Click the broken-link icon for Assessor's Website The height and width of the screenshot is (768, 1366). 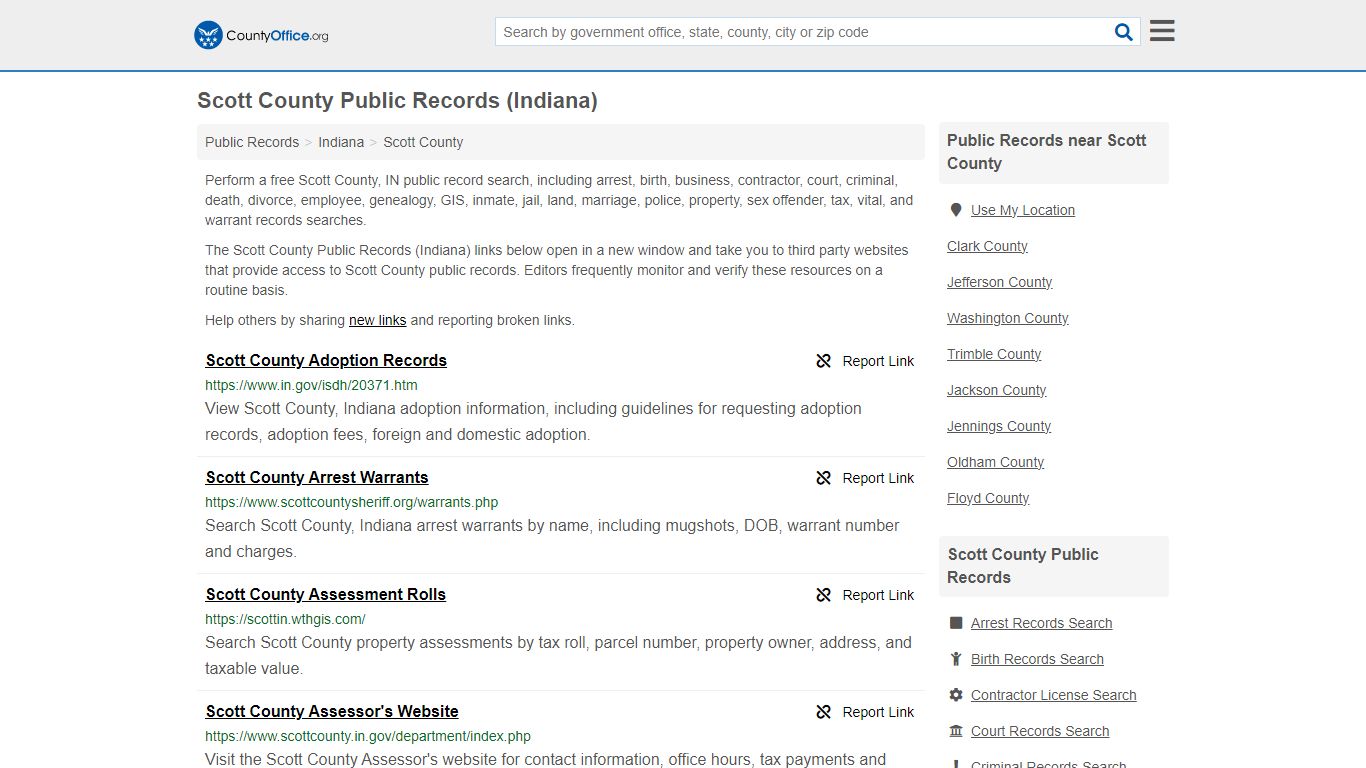tap(824, 712)
